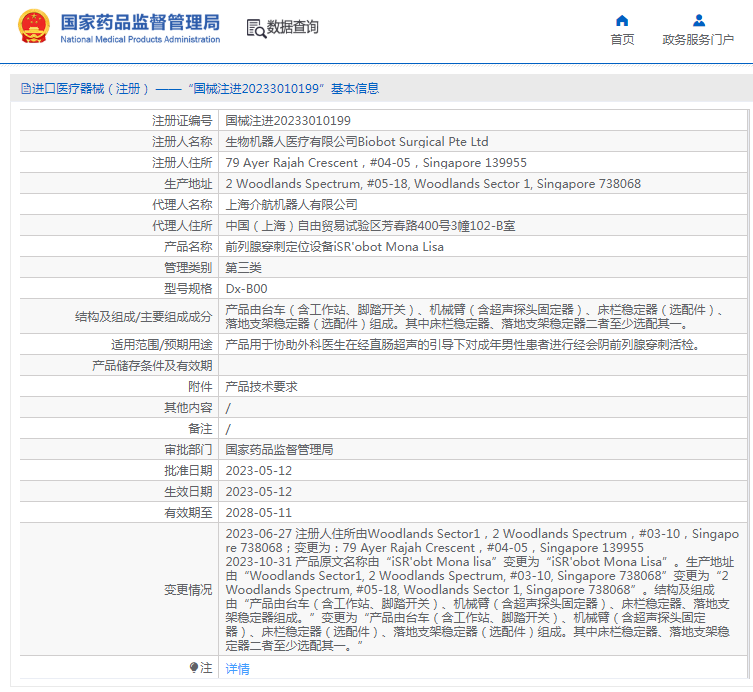Click the 有效期至 row label
Image resolution: width=753 pixels, height=692 pixels.
(188, 513)
